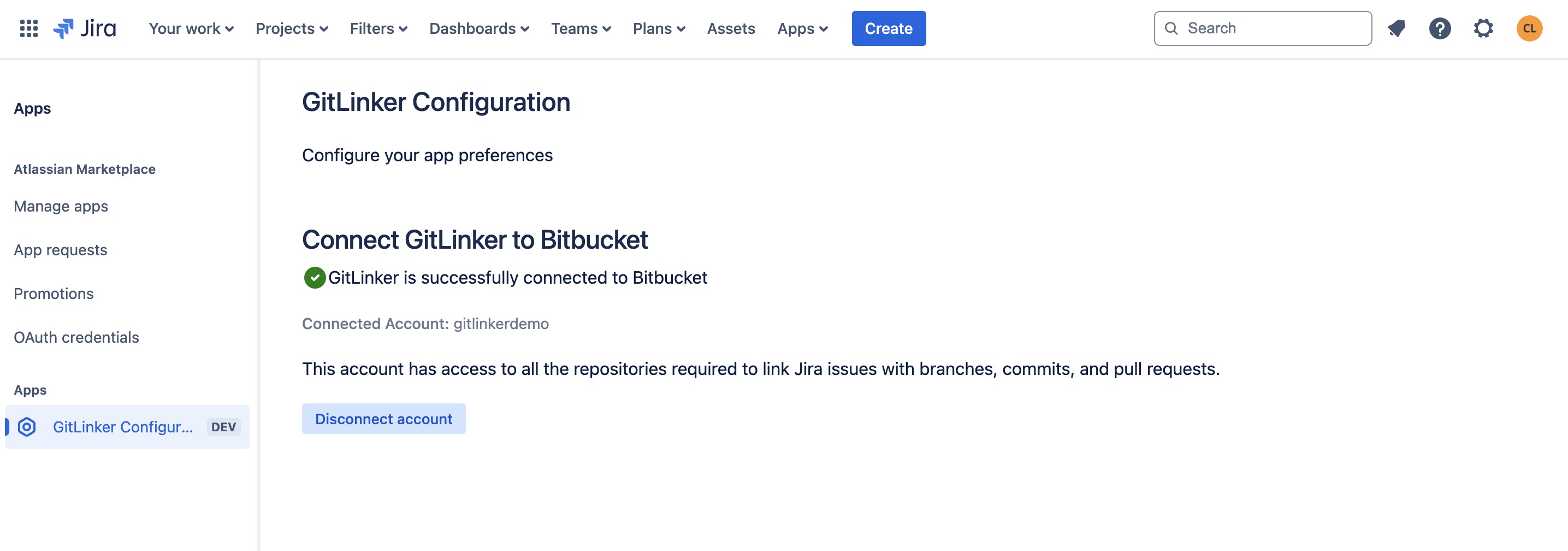Click the green connection success checkmark
The image size is (1568, 551).
pos(315,278)
